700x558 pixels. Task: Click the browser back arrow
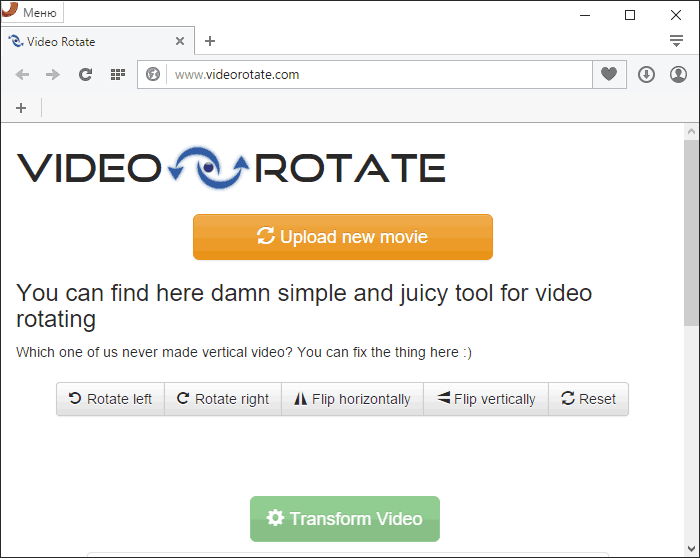(22, 75)
